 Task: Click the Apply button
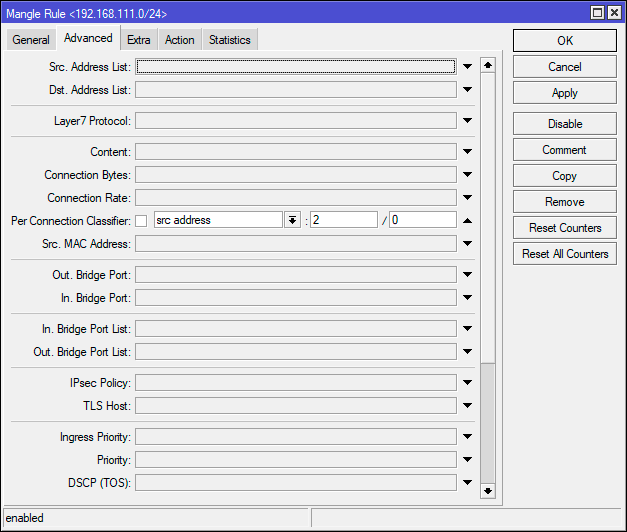click(x=564, y=93)
